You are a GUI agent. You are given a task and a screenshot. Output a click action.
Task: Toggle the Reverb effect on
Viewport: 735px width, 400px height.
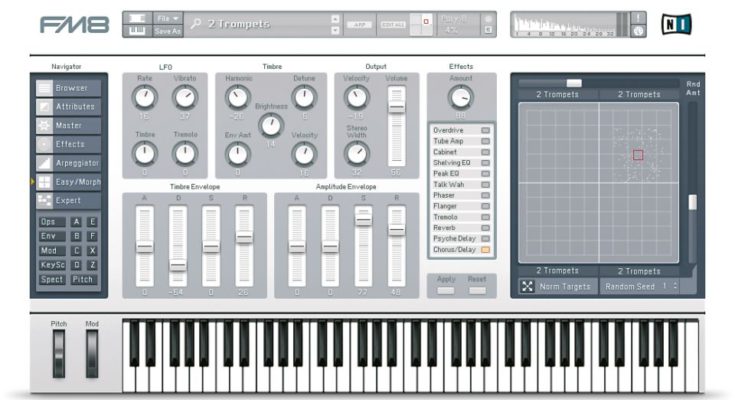click(486, 228)
